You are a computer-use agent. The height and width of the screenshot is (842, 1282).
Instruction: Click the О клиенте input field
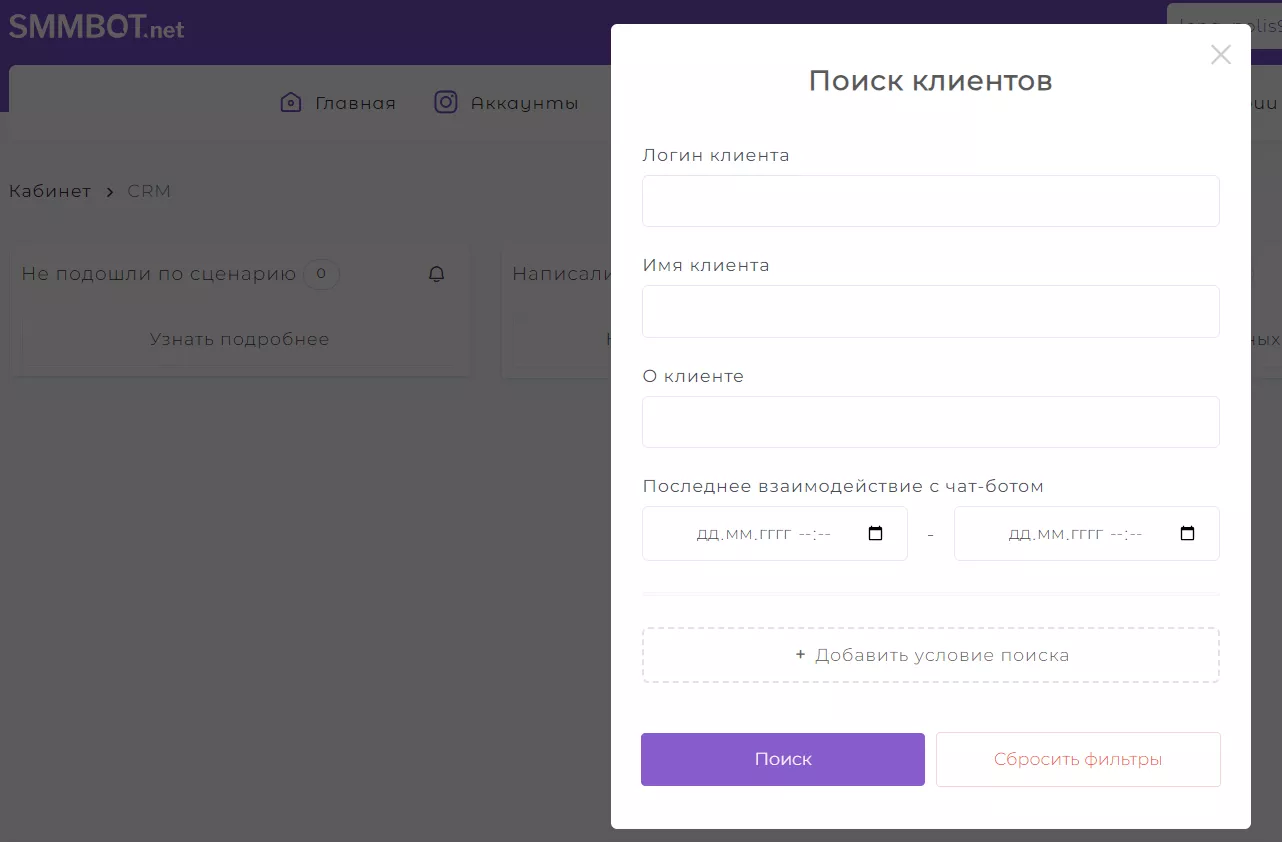pos(930,422)
